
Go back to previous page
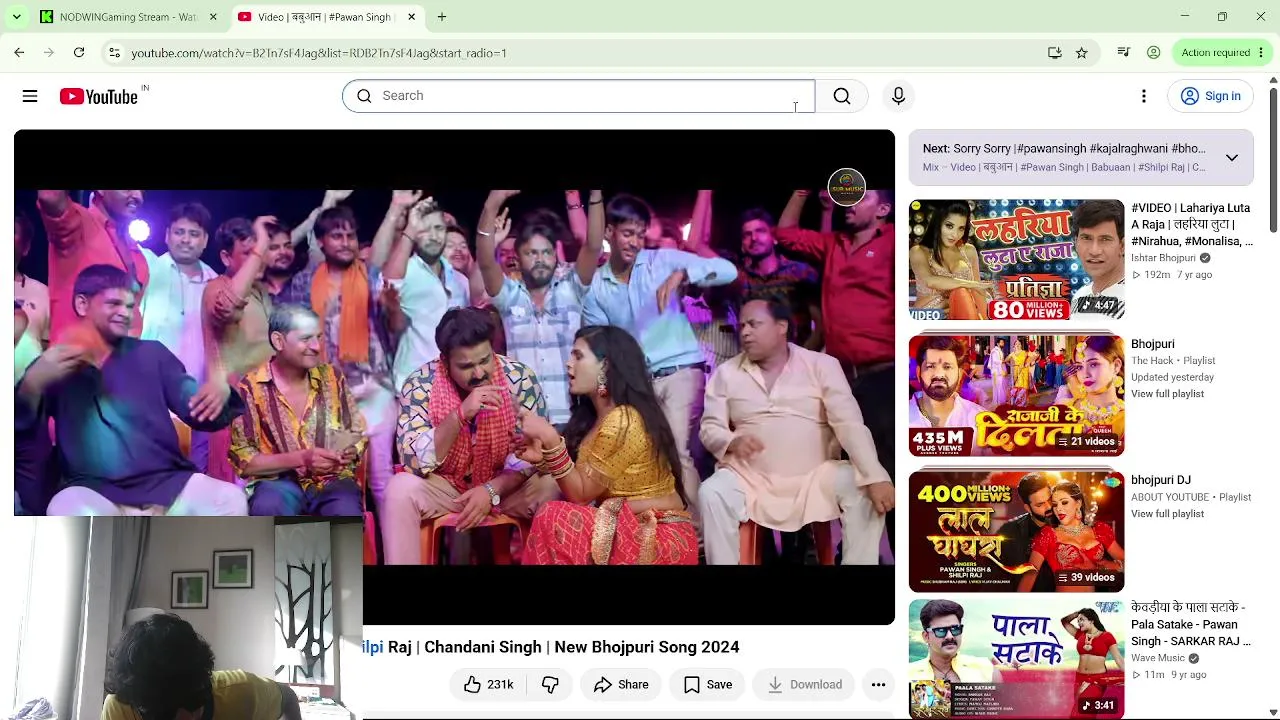coord(20,53)
